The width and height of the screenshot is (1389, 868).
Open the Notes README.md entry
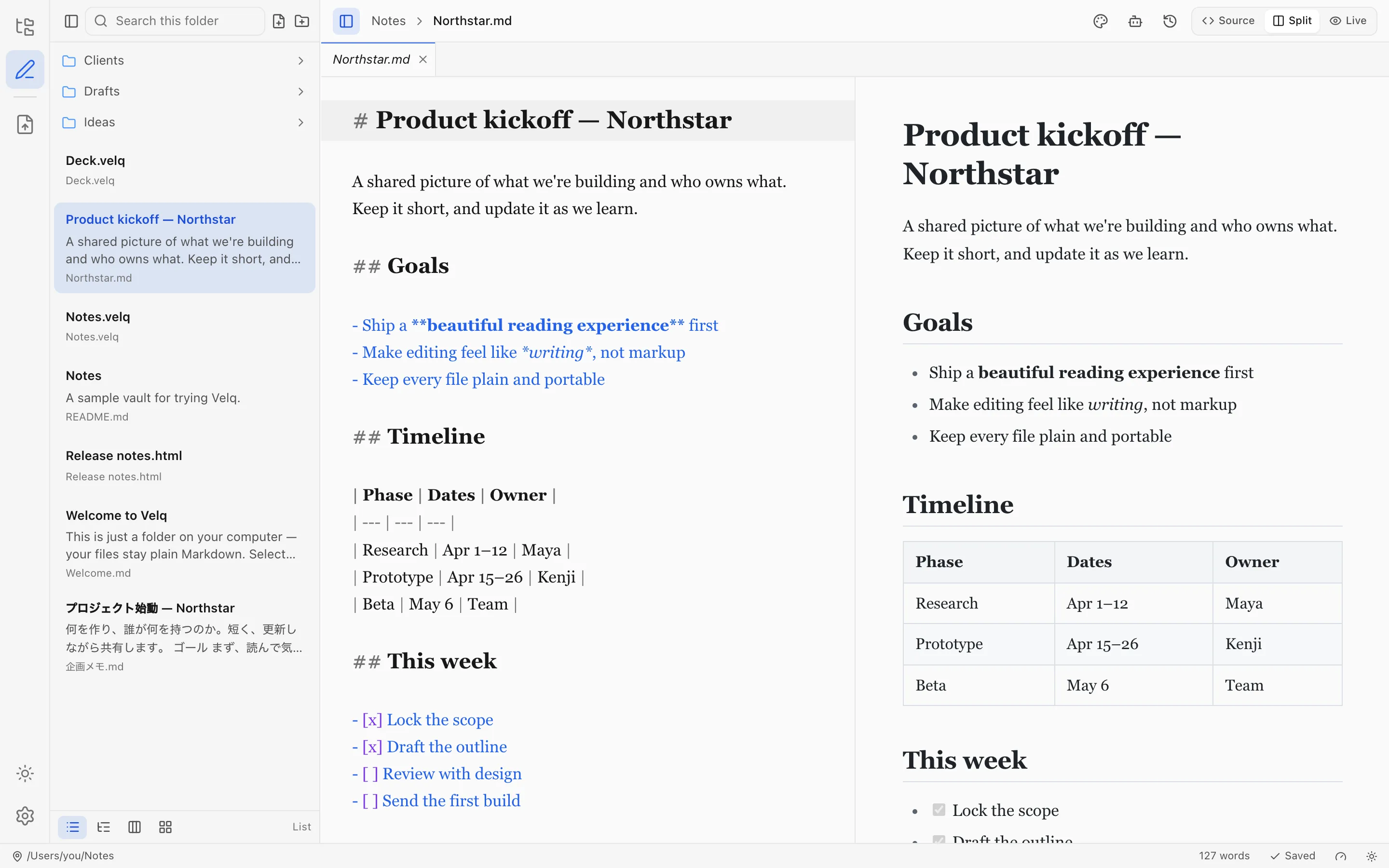tap(185, 396)
